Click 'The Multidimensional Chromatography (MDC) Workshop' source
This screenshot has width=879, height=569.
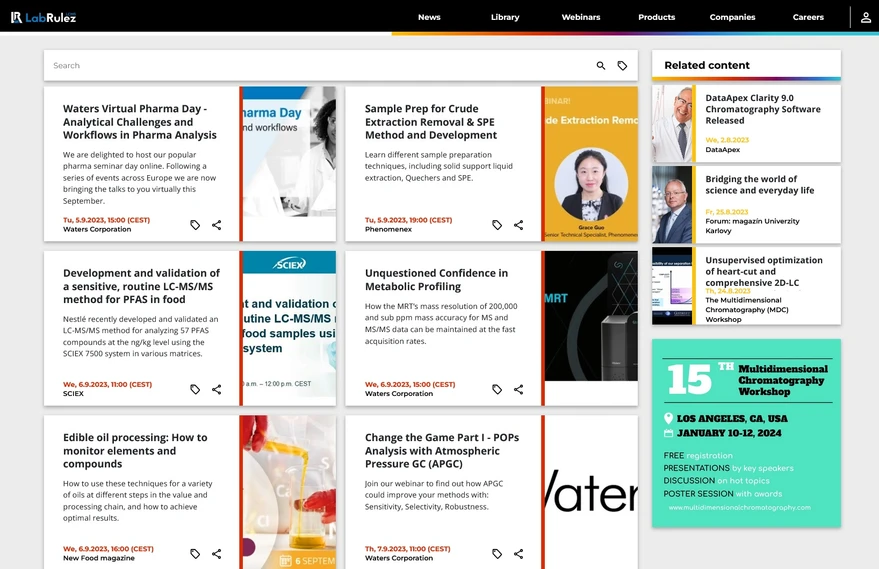click(747, 309)
